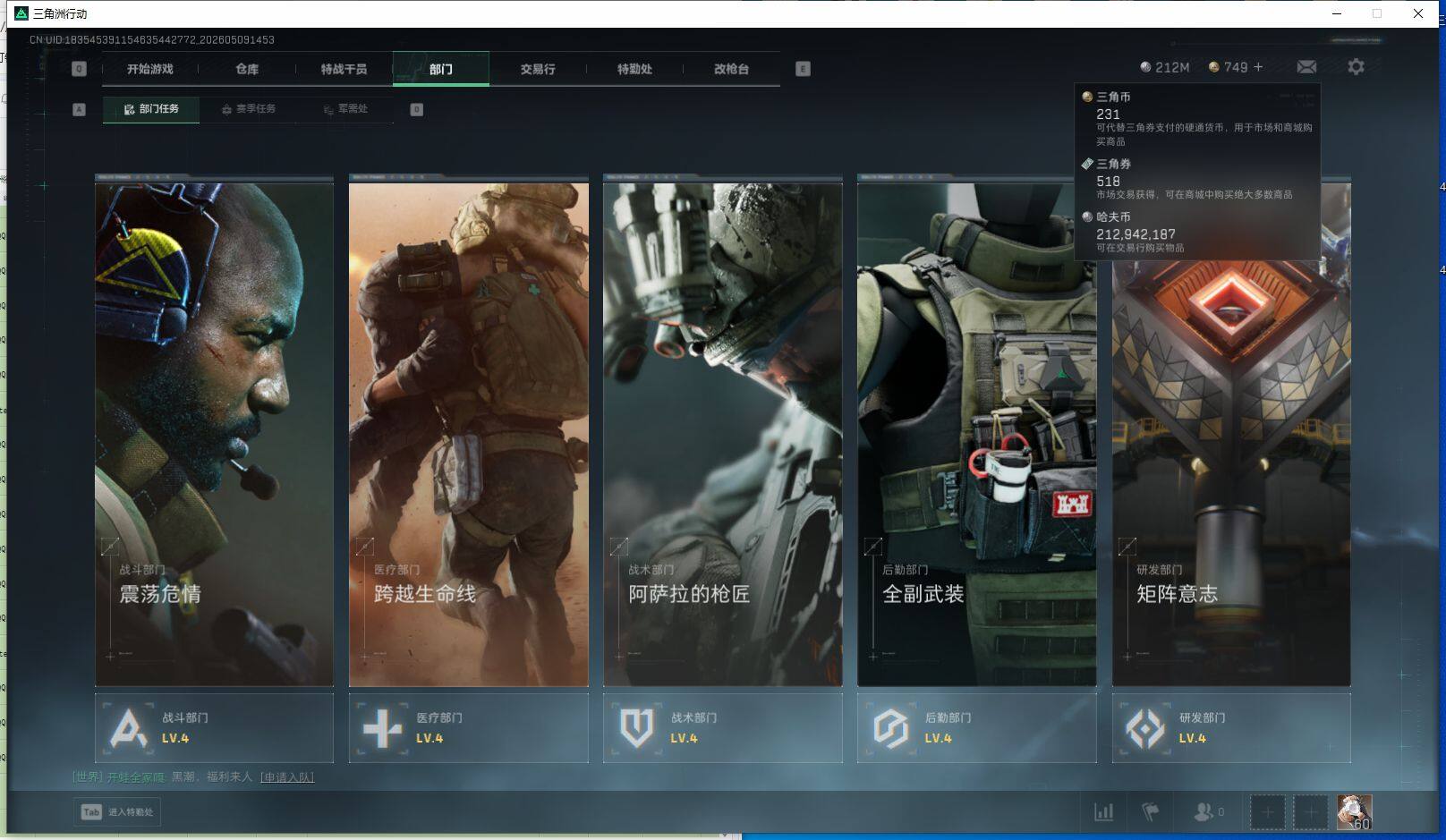
Task: Click the Tab 进入特勤处 button
Action: click(117, 812)
